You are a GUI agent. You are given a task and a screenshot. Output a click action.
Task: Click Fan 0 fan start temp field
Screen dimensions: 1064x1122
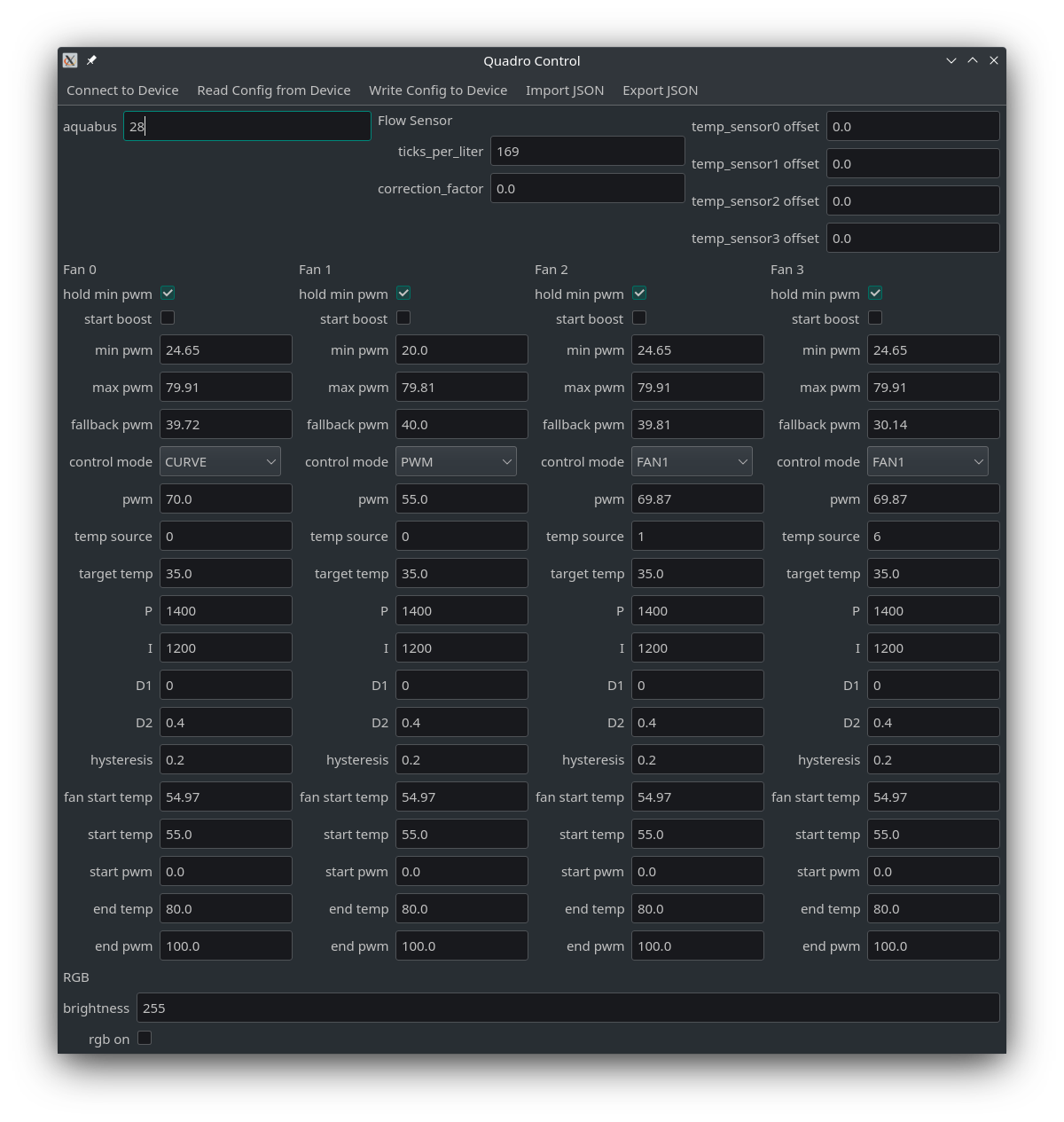pyautogui.click(x=226, y=796)
